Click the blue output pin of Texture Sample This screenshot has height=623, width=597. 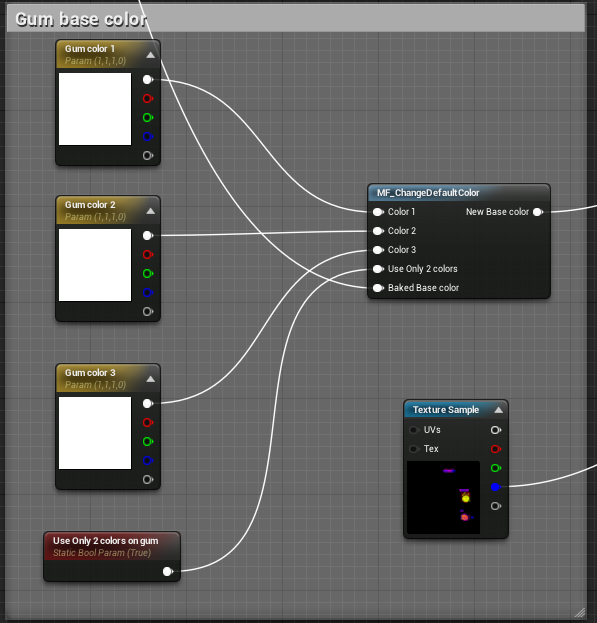496,487
